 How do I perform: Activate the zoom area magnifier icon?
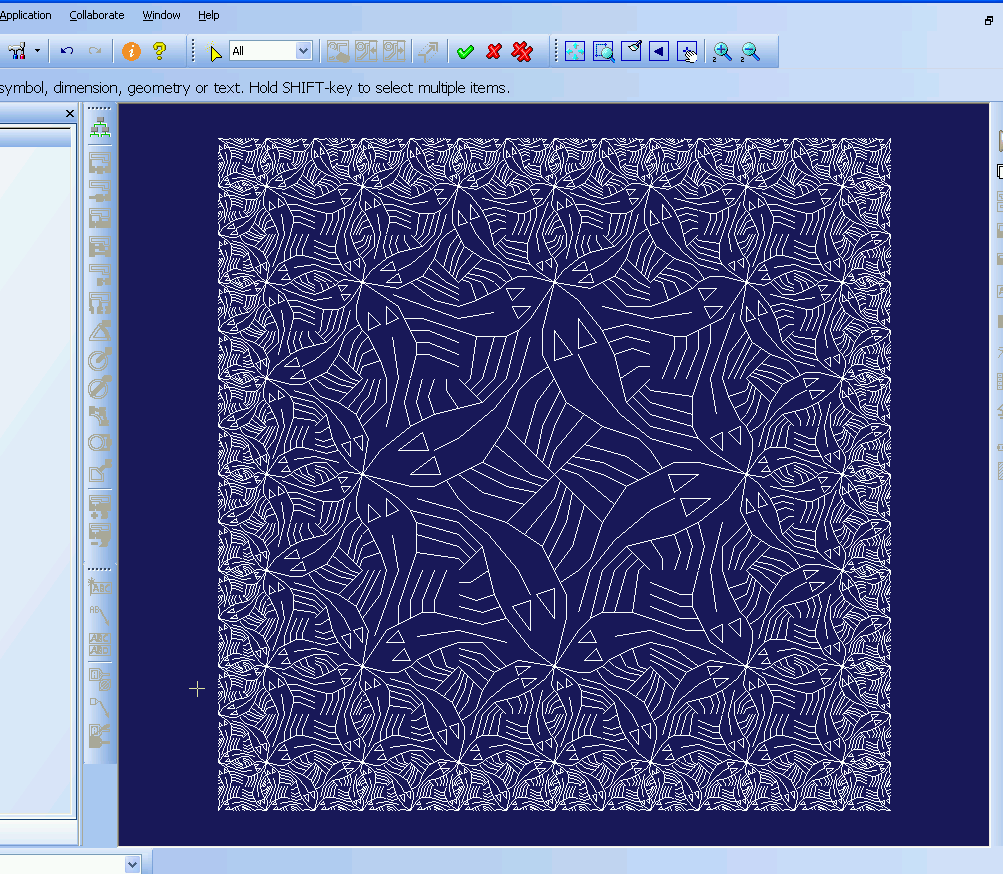coord(603,51)
